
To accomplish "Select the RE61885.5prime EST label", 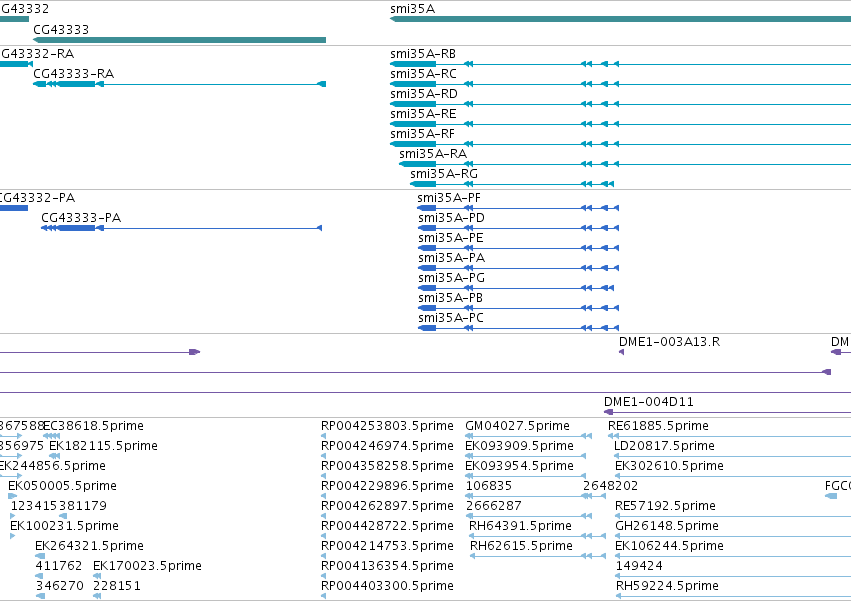I will [658, 426].
